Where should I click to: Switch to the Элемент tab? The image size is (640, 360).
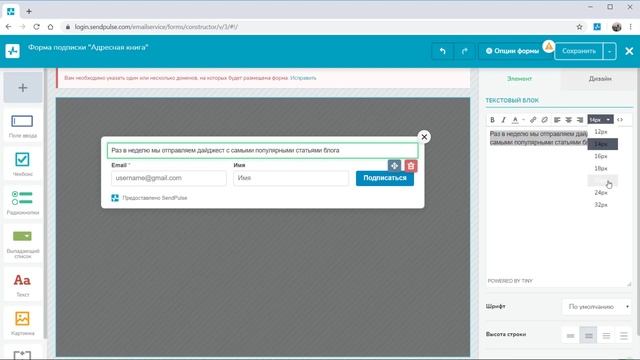519,78
